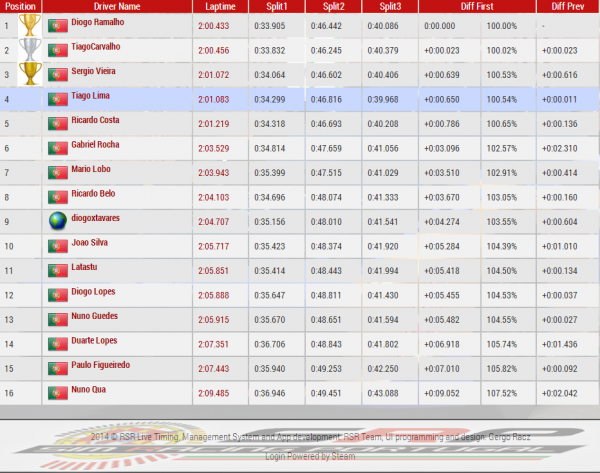
Task: Click the gold trophy icon for position 1
Action: pyautogui.click(x=29, y=25)
